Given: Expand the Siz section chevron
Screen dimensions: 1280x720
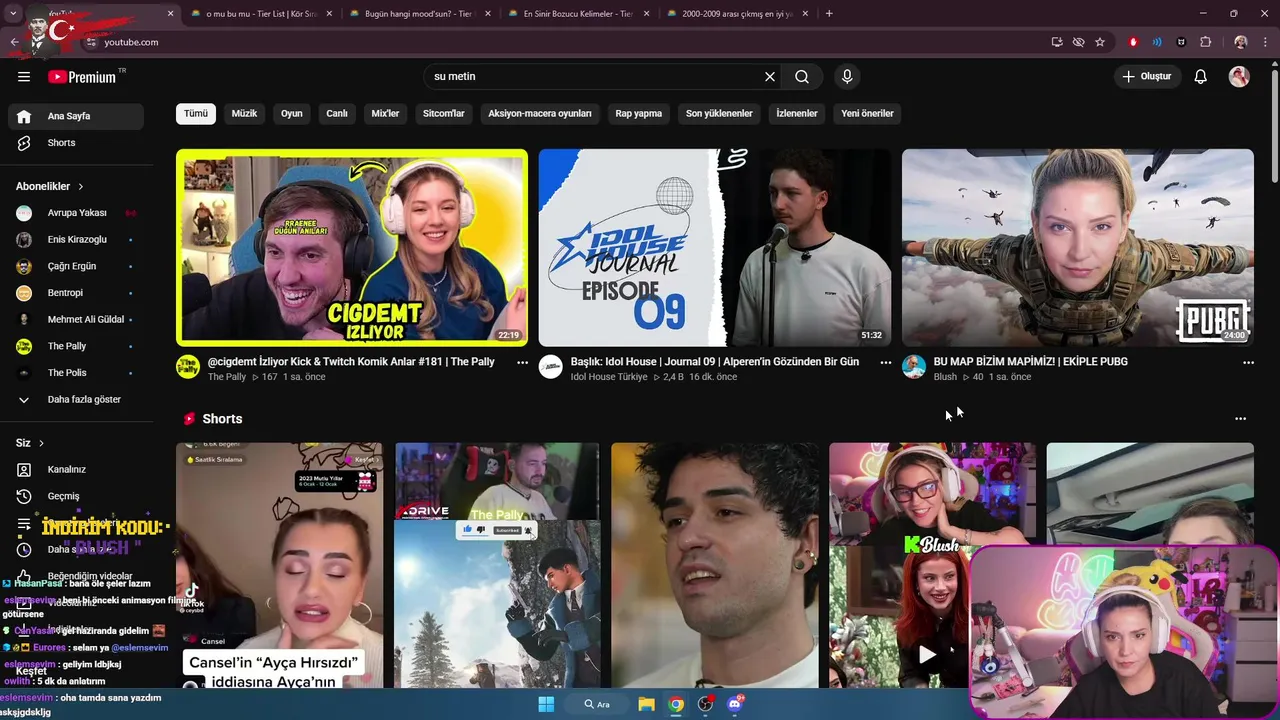Looking at the screenshot, I should coord(41,443).
